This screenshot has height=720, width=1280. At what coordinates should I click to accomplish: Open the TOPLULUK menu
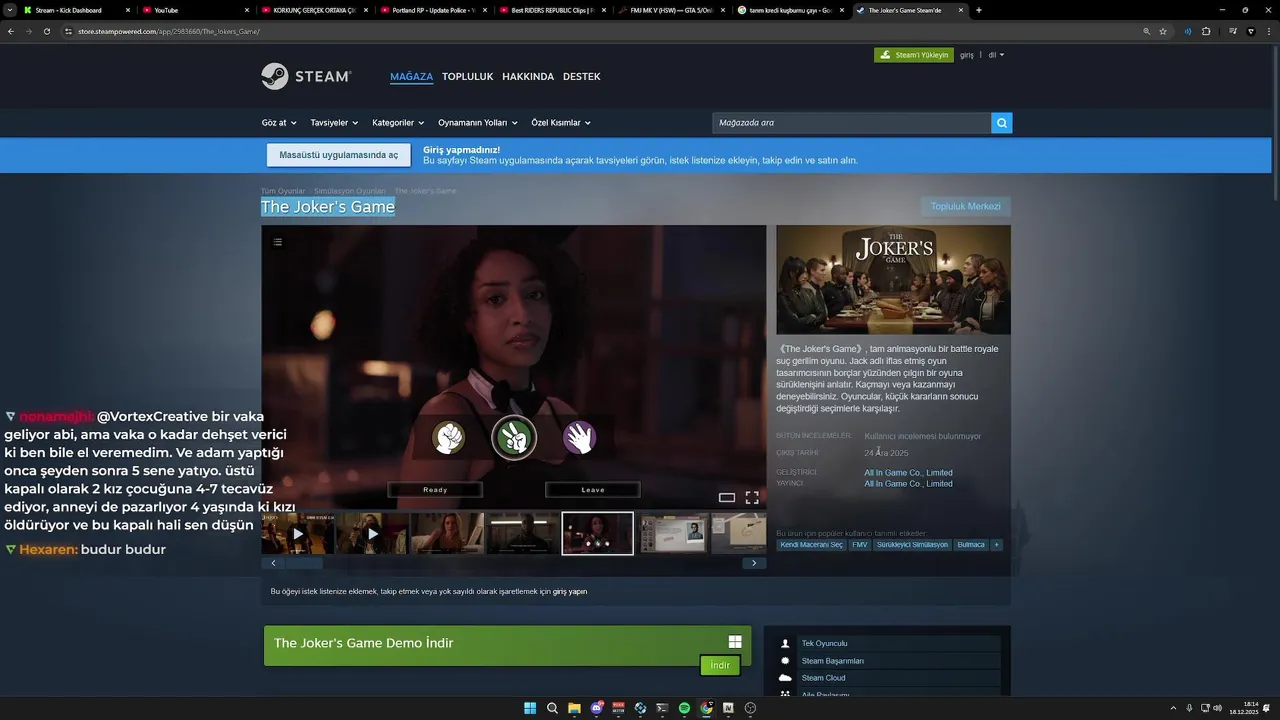(x=468, y=77)
